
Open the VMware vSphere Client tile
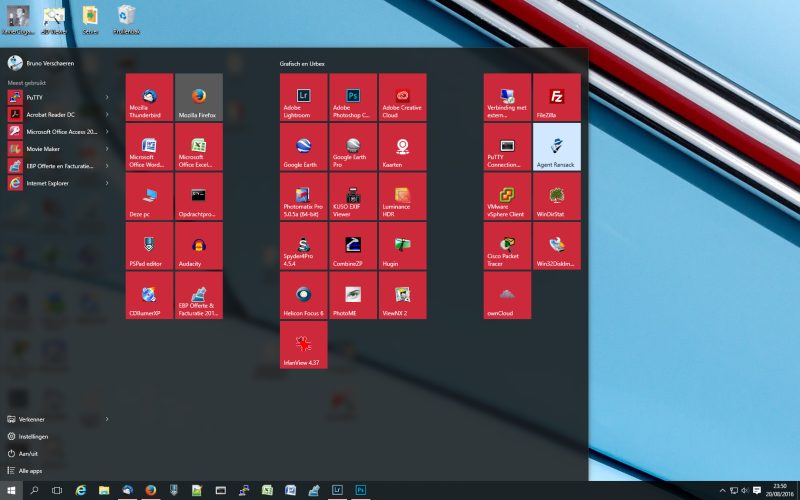507,196
